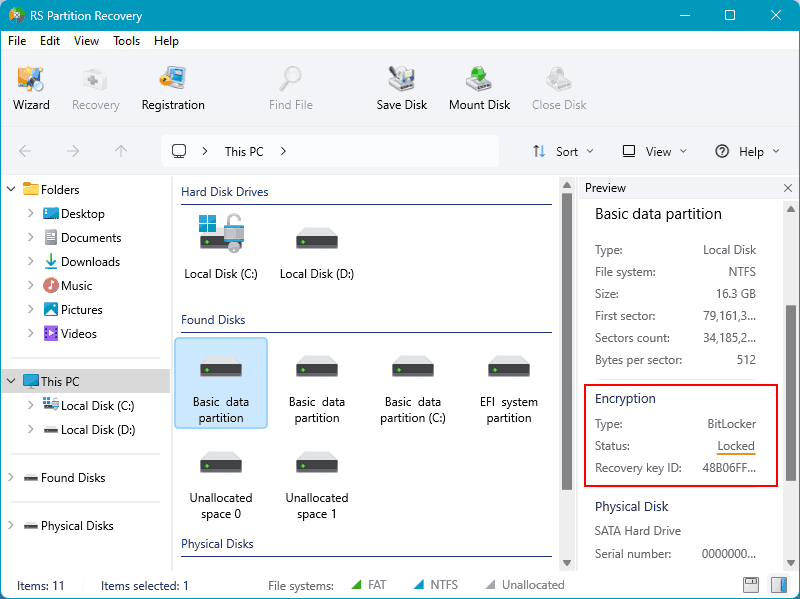The image size is (800, 599).
Task: Click Physical Disks group header in list
Action: pyautogui.click(x=217, y=544)
